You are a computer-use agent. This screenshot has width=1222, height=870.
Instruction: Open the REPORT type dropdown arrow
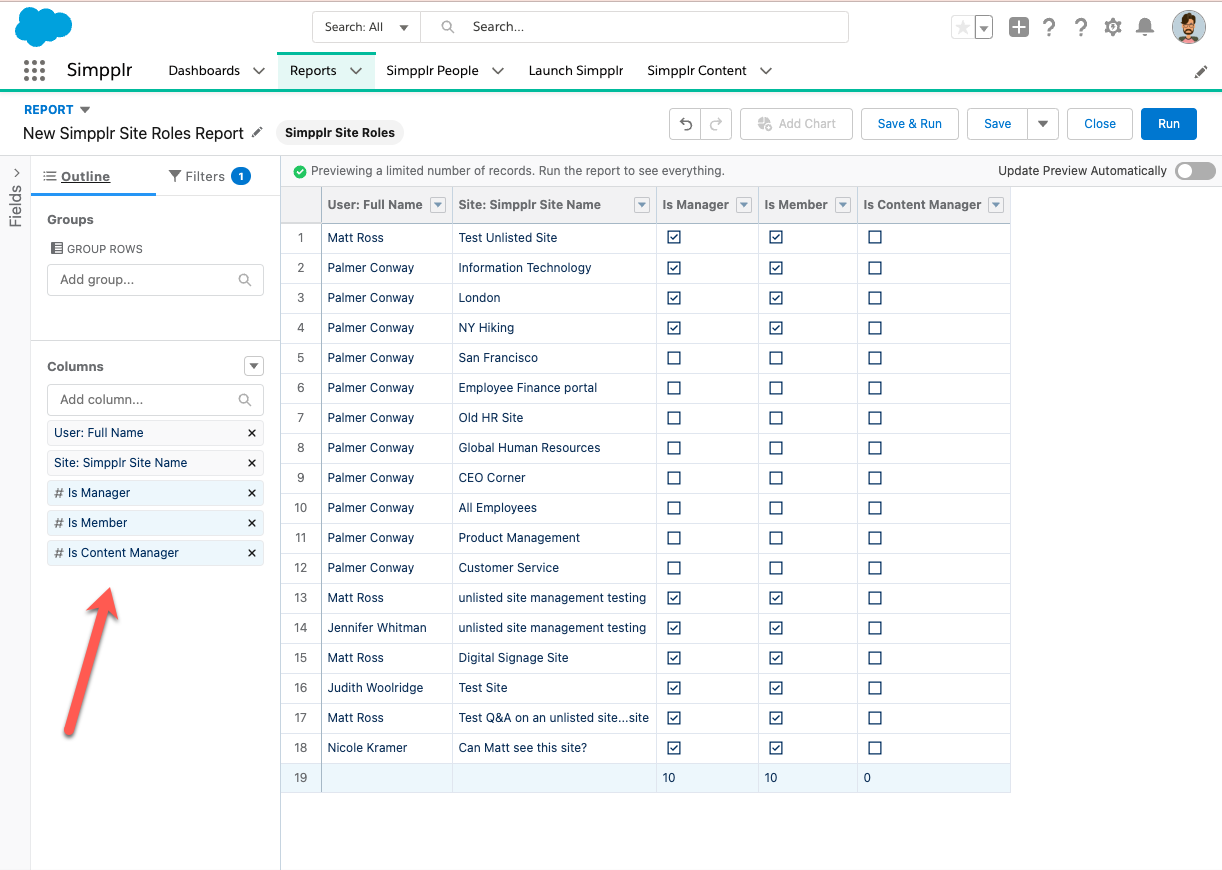[x=85, y=110]
